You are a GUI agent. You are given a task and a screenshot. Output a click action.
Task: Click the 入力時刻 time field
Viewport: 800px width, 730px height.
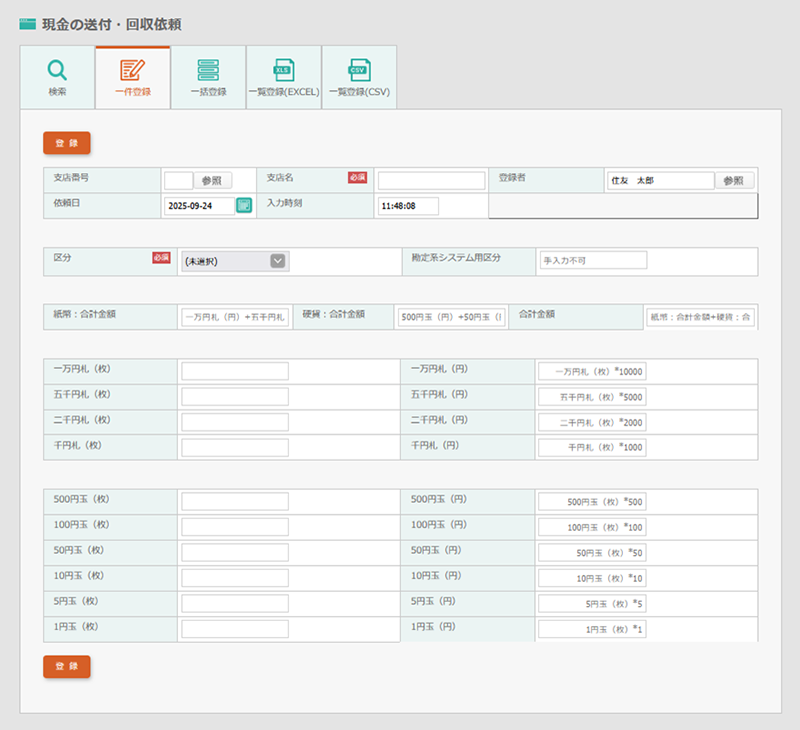pyautogui.click(x=408, y=206)
